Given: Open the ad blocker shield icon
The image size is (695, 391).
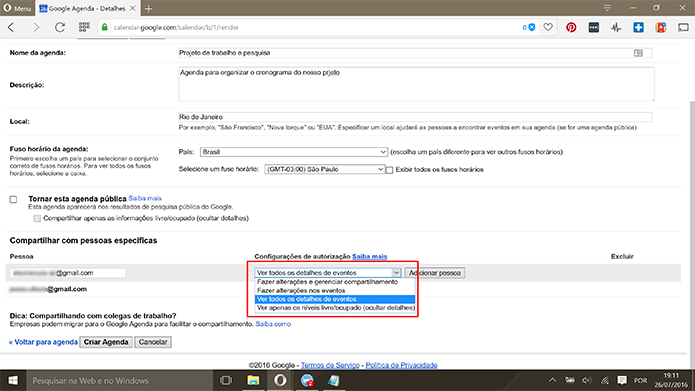Looking at the screenshot, I should click(x=529, y=27).
